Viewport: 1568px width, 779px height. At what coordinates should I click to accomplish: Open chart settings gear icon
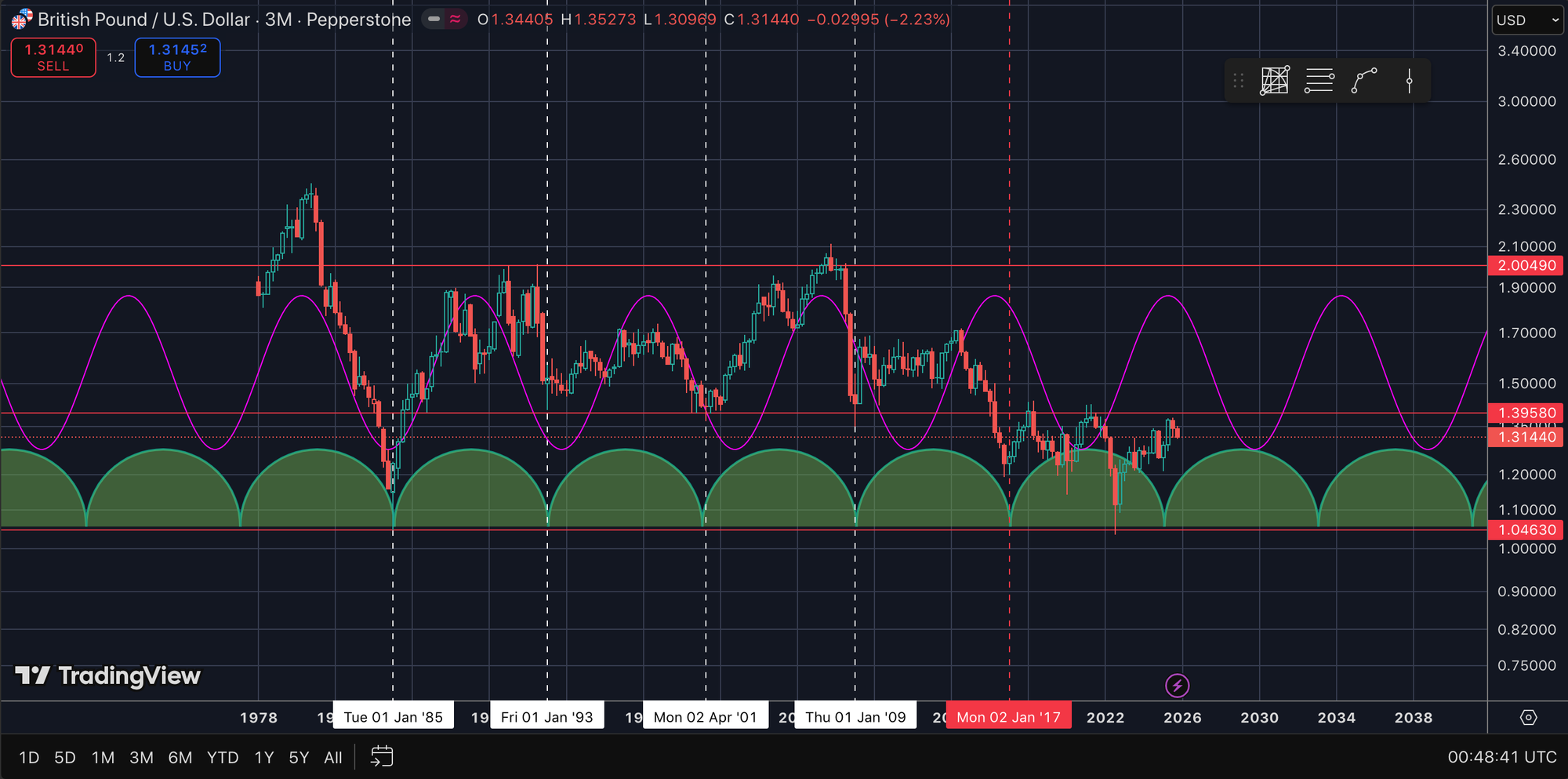click(x=1528, y=717)
